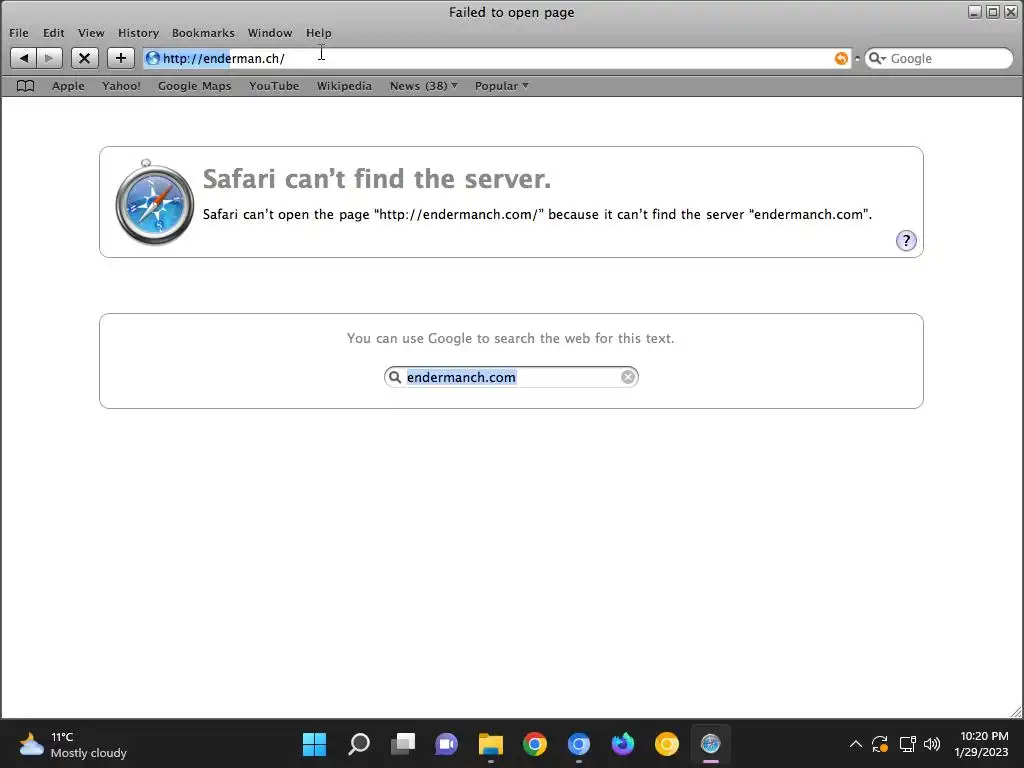Click the address bar URL field
1024x768 pixels.
496,58
